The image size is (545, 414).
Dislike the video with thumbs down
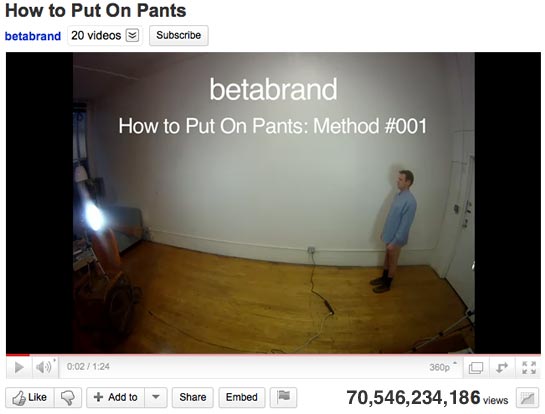pyautogui.click(x=68, y=397)
